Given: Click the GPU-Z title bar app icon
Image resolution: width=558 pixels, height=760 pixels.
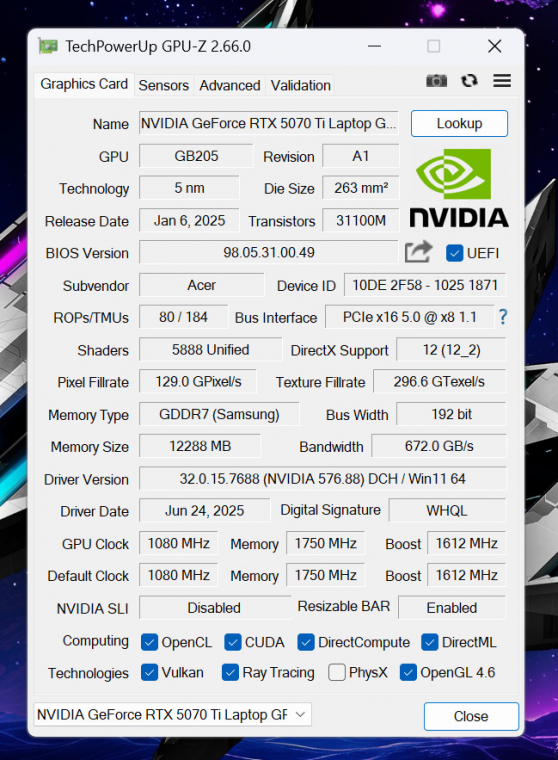Looking at the screenshot, I should click(x=48, y=47).
